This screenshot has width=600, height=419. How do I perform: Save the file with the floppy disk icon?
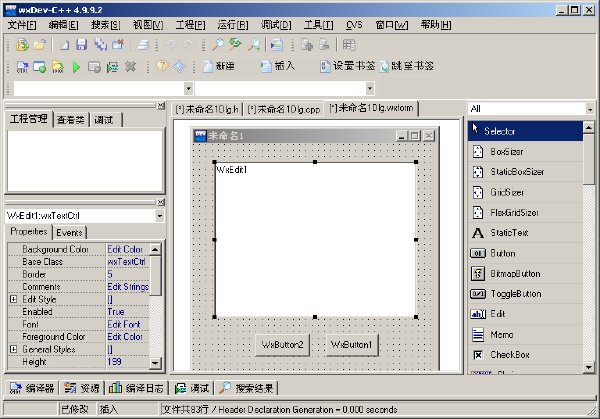[82, 45]
